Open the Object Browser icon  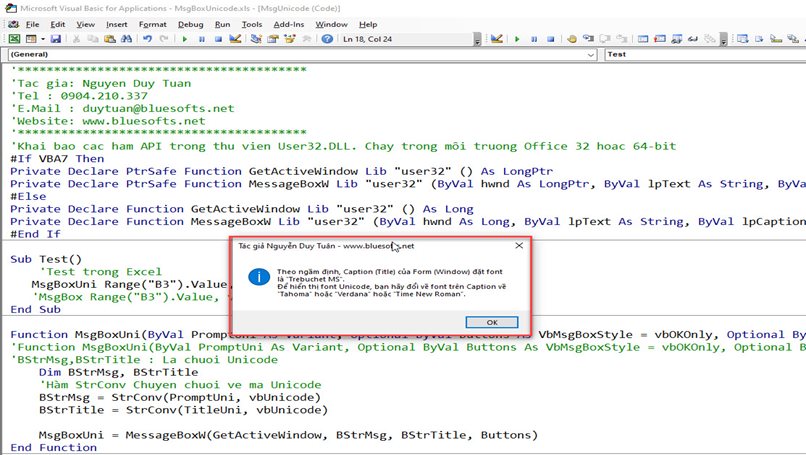(290, 39)
